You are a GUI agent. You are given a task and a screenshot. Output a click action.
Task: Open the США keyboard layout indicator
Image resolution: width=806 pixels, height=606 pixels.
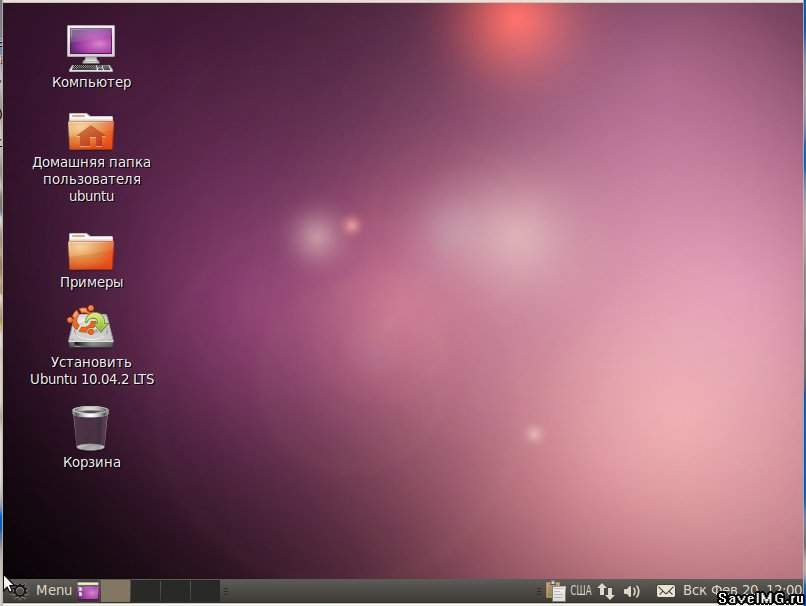(x=581, y=591)
